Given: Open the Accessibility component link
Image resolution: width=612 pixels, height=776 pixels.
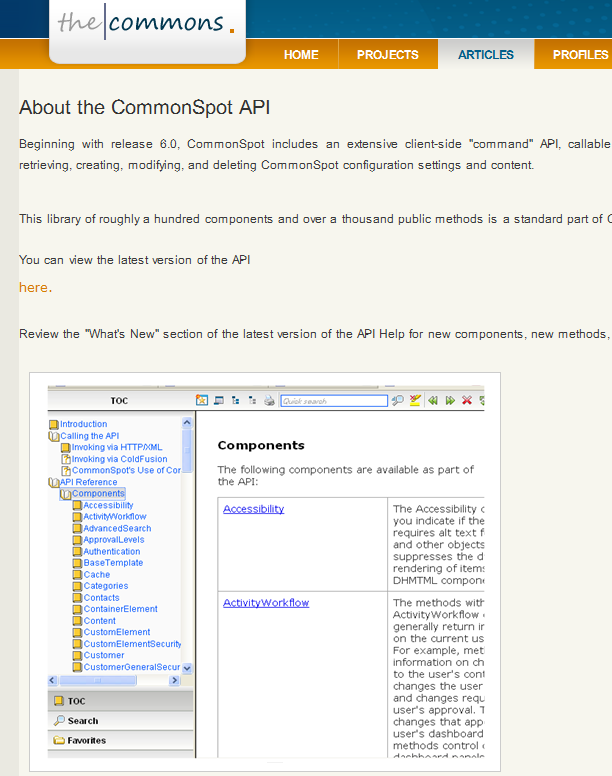Looking at the screenshot, I should 253,509.
